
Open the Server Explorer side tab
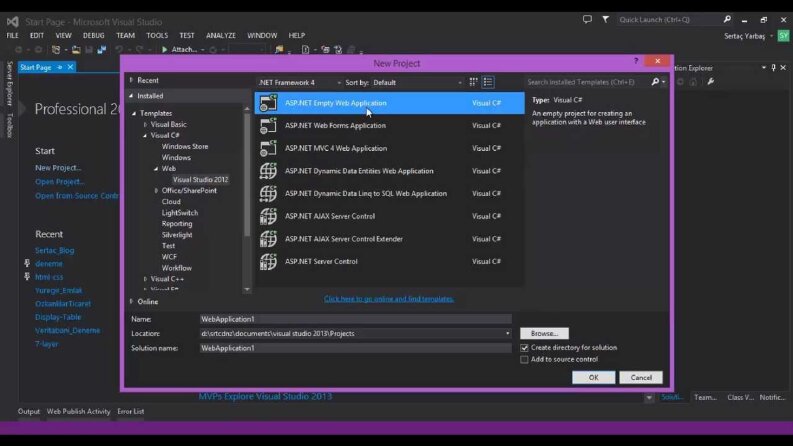[10, 83]
